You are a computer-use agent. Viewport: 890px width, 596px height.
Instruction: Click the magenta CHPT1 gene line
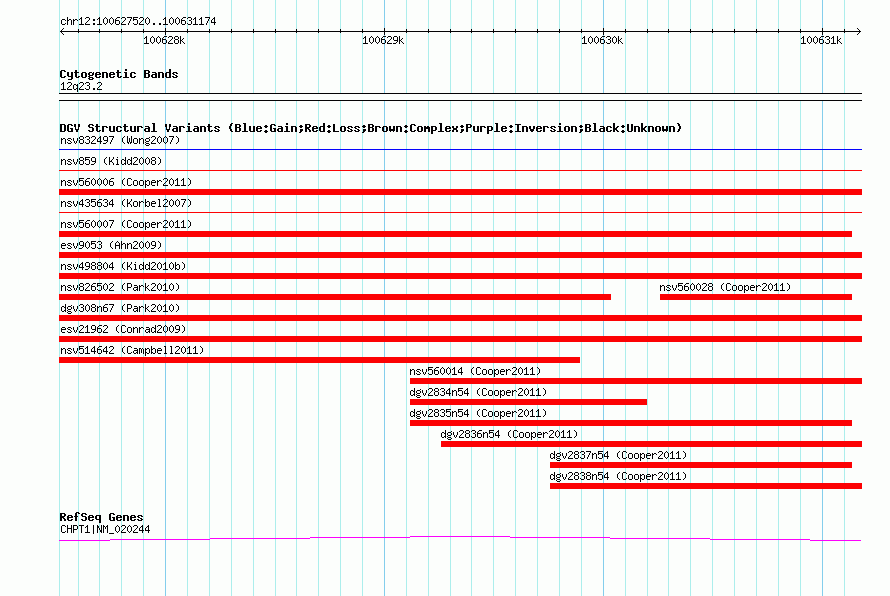(460, 538)
